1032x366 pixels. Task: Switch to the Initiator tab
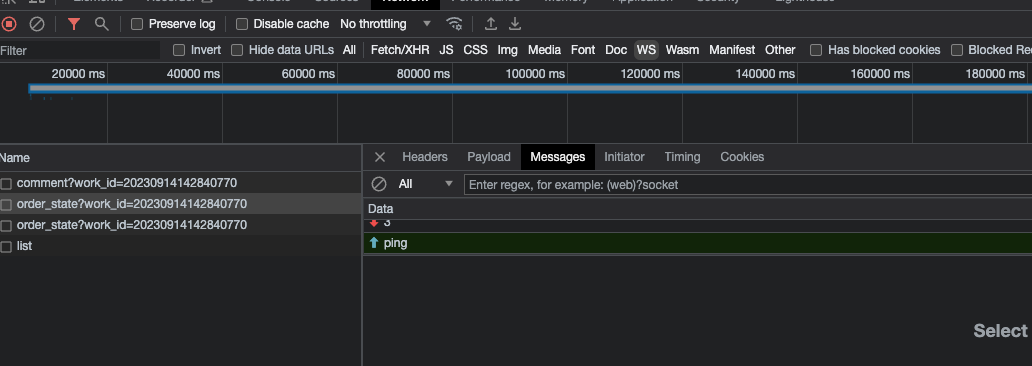pos(624,157)
